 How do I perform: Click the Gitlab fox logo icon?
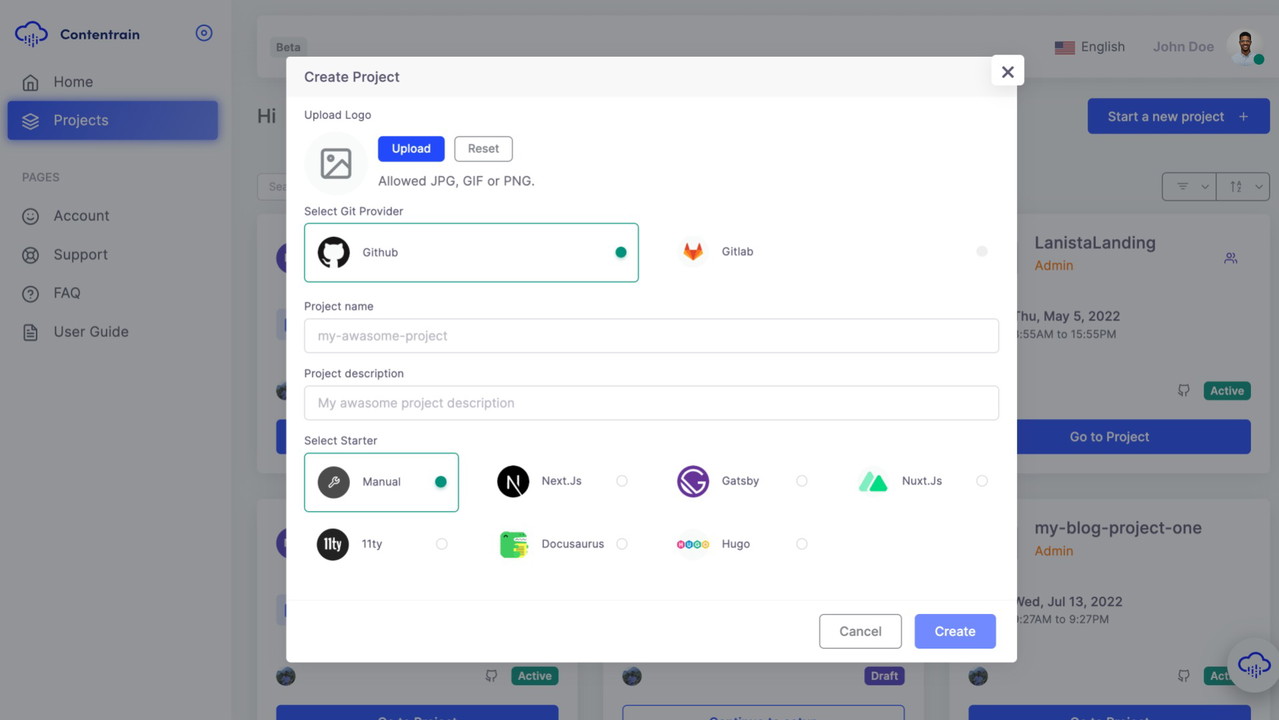tap(693, 252)
